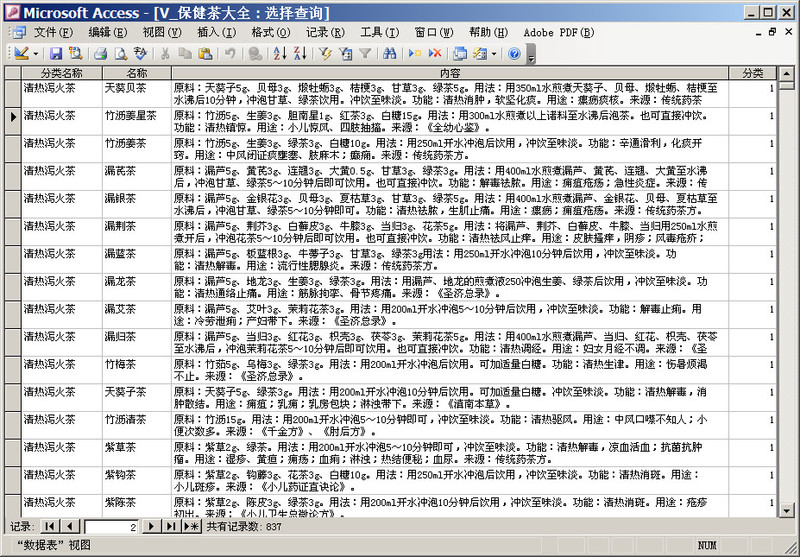This screenshot has height=557, width=800.
Task: Click the 漏银茶 name cell
Action: point(137,204)
